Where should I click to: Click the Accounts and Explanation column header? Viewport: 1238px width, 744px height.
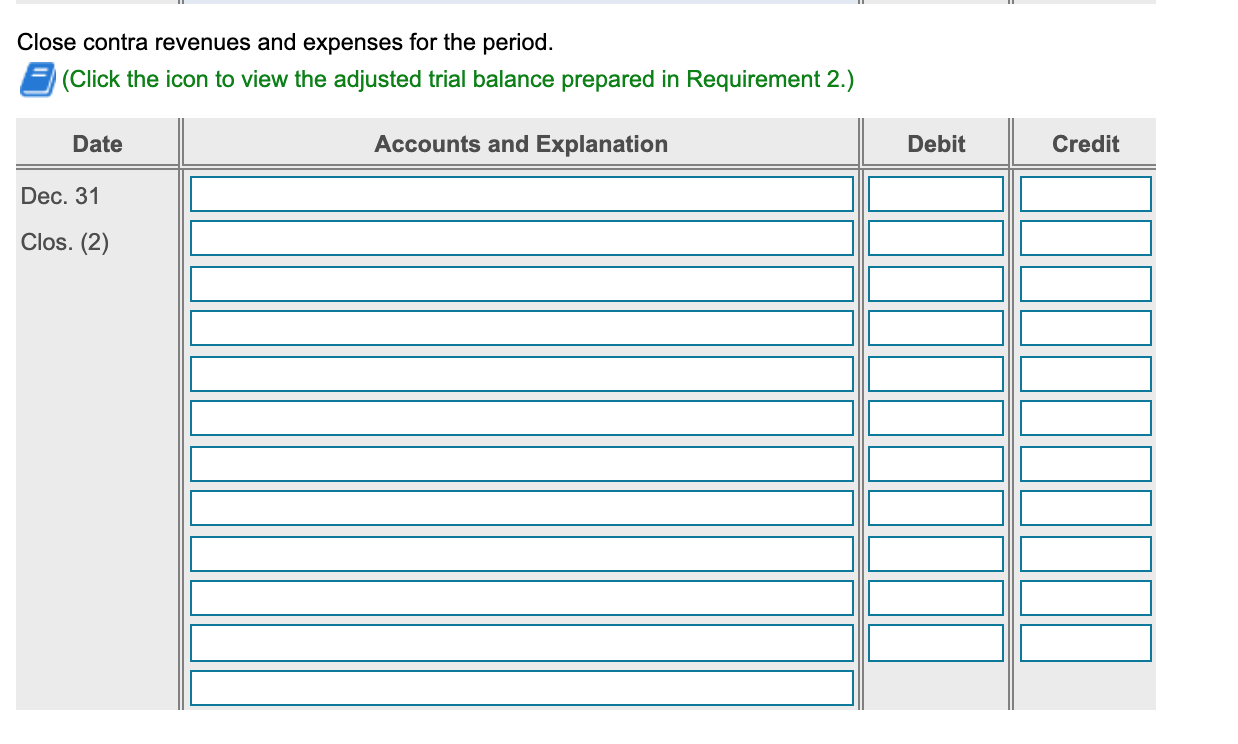coord(521,144)
